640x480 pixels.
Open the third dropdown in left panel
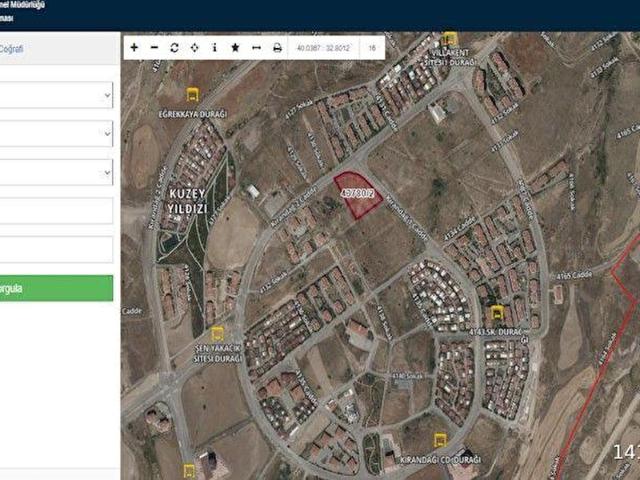coord(56,172)
